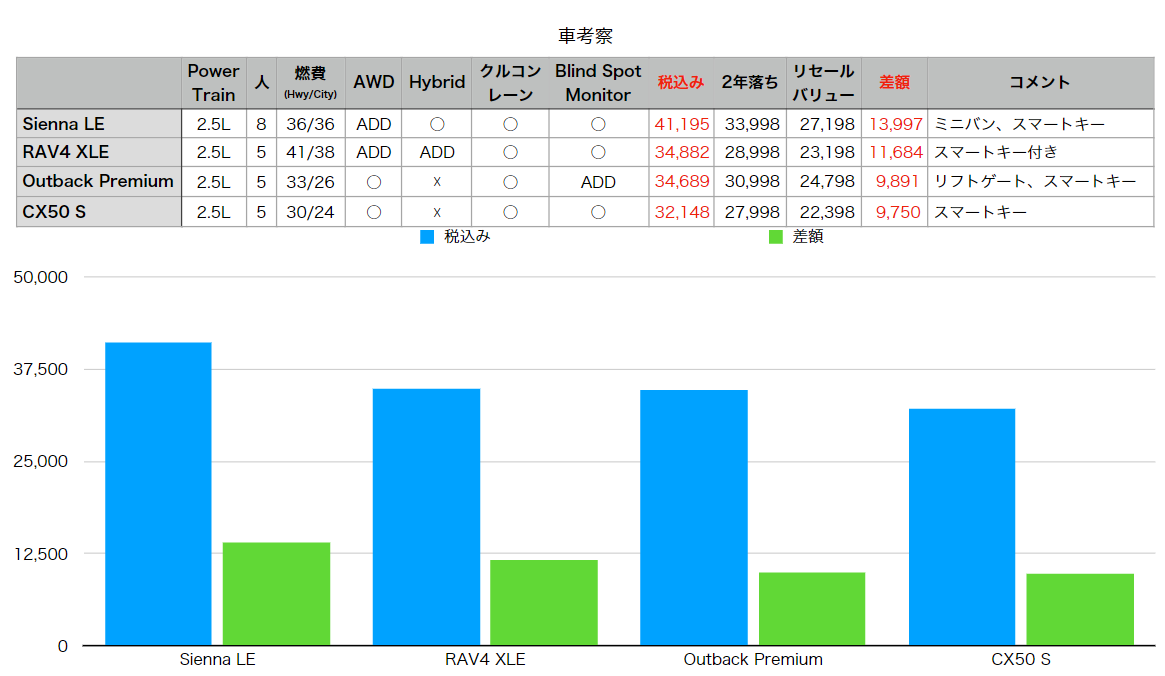
Task: Click the 燃費 (Hwy/City) column header
Action: (x=310, y=83)
